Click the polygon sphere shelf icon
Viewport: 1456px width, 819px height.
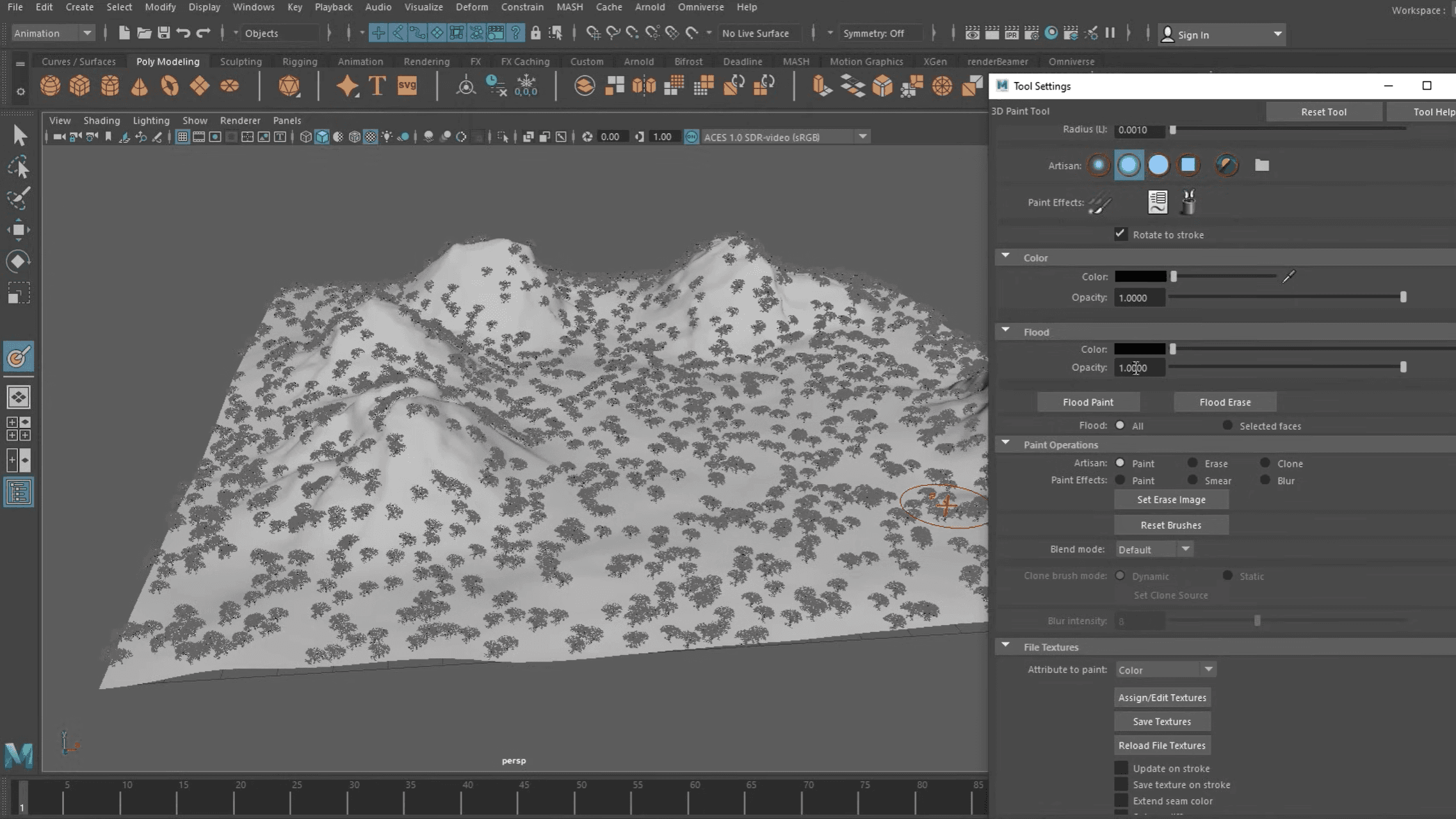(x=50, y=86)
